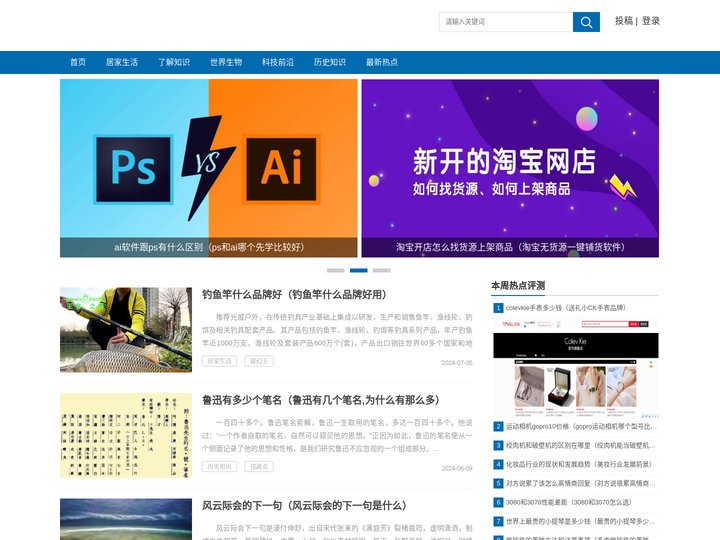Open hot item 2 运动相机gopro10价格

click(x=581, y=427)
